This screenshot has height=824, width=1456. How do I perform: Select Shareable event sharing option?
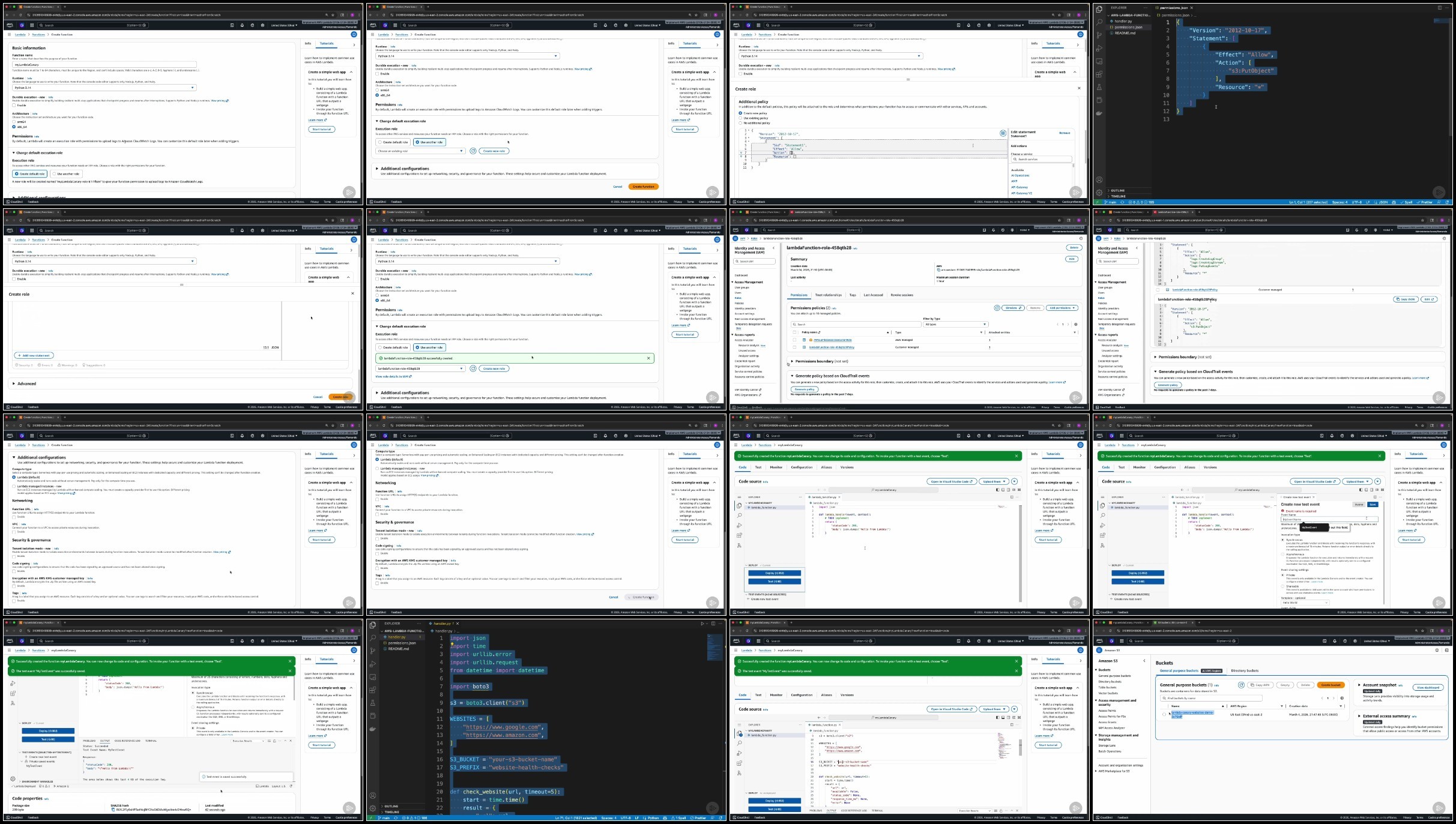(1283, 586)
